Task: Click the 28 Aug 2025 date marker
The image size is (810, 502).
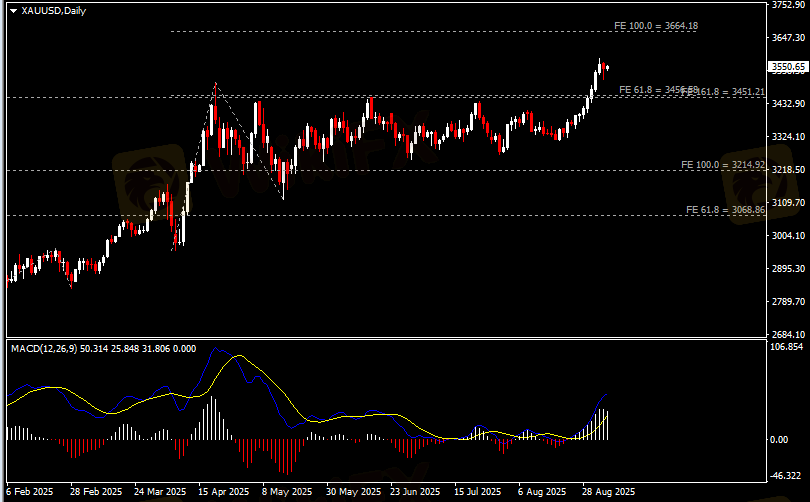Action: click(607, 492)
